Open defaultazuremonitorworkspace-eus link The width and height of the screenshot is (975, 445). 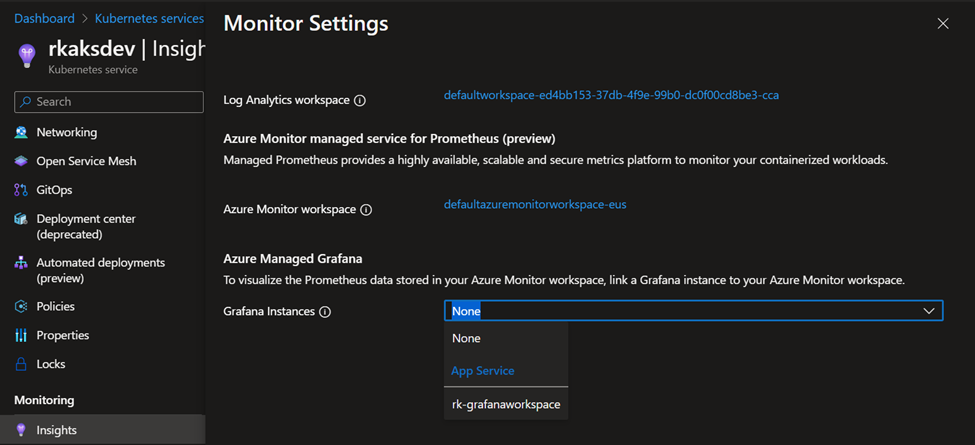click(x=535, y=205)
